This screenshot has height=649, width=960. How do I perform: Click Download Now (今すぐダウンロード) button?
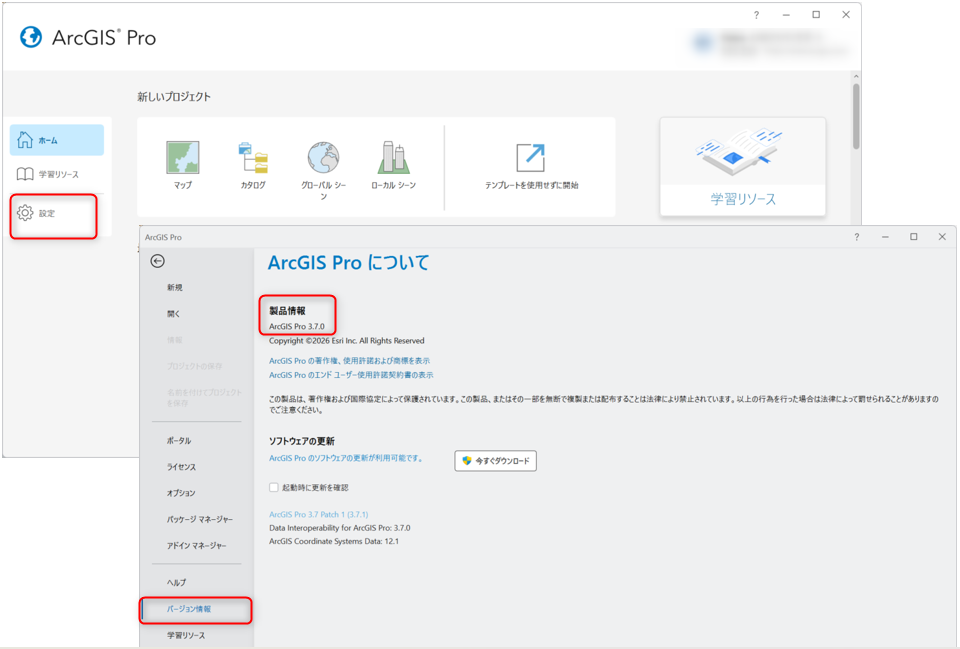tap(495, 461)
